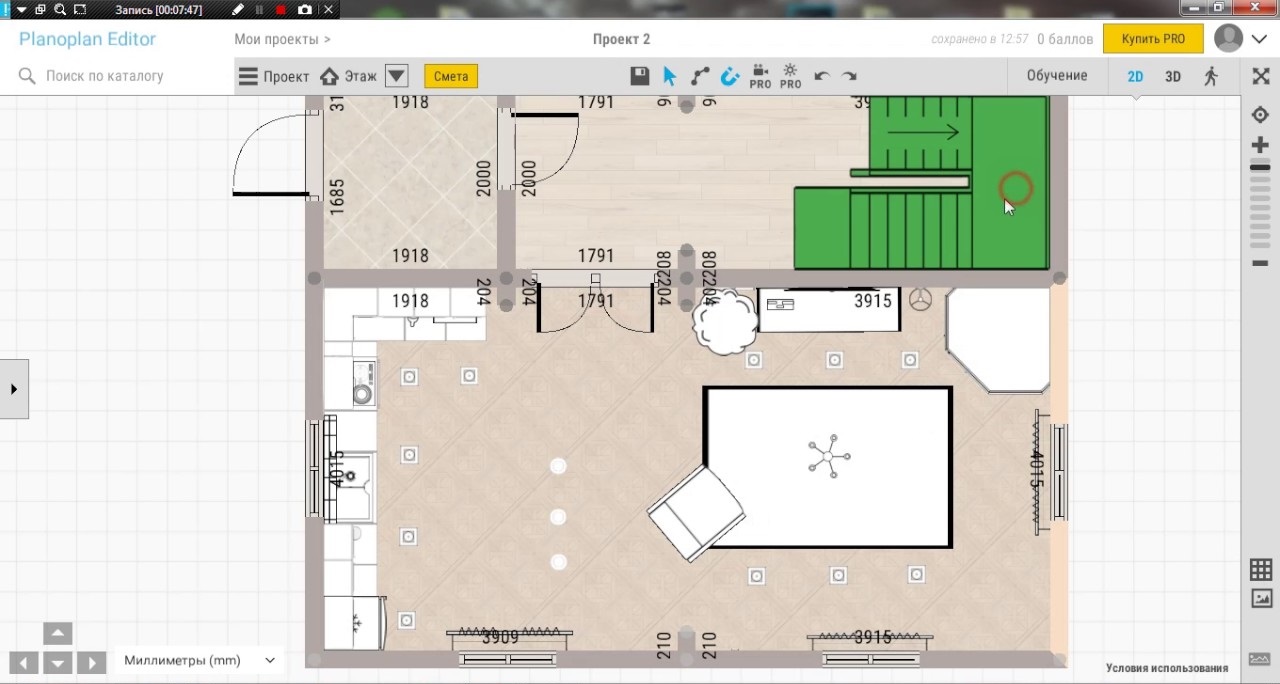Open Мои проекты breadcrumb link
Screen dimensions: 1280x684
(x=282, y=39)
